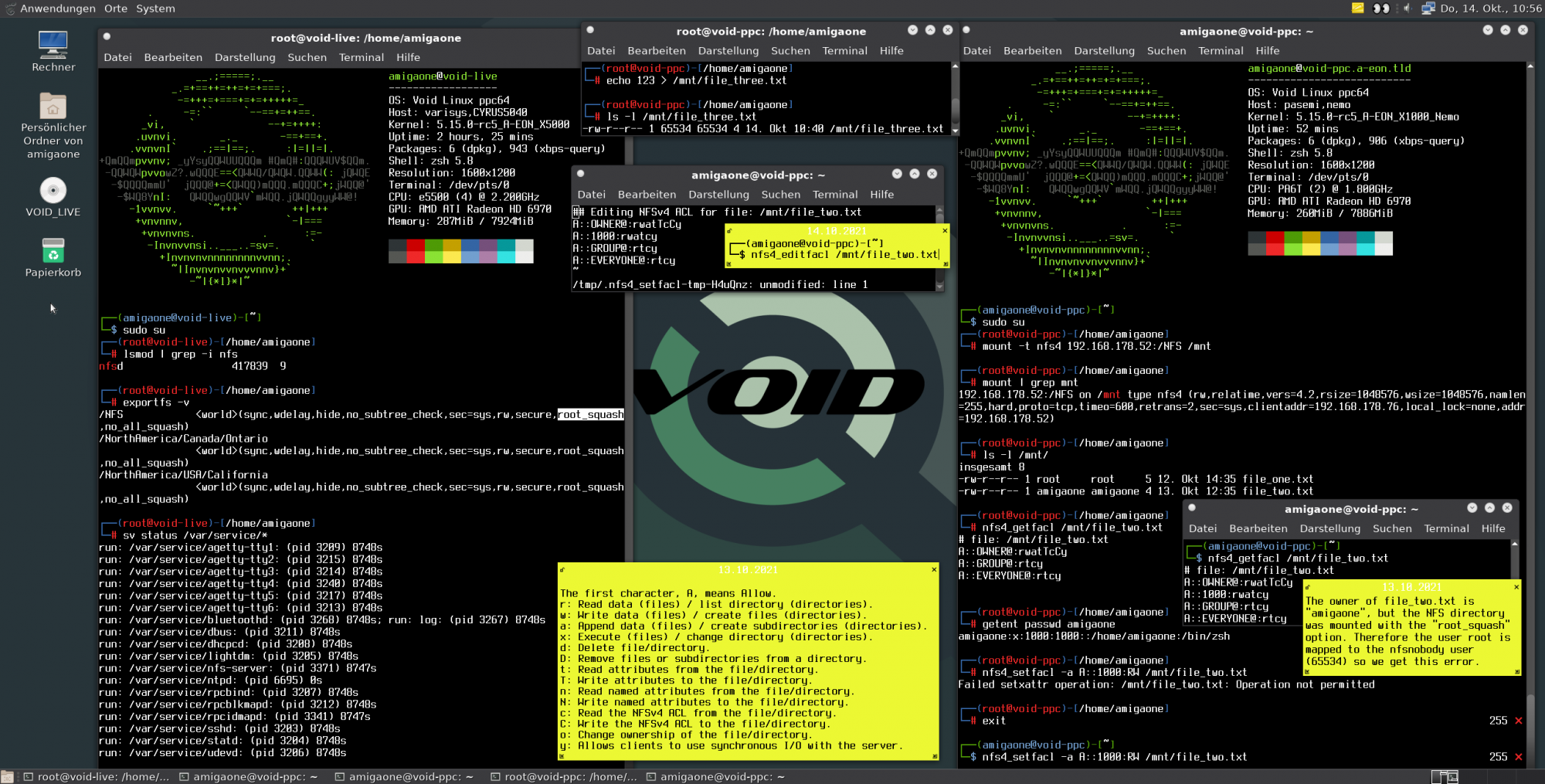Open the network connections tray icon

(x=1428, y=8)
